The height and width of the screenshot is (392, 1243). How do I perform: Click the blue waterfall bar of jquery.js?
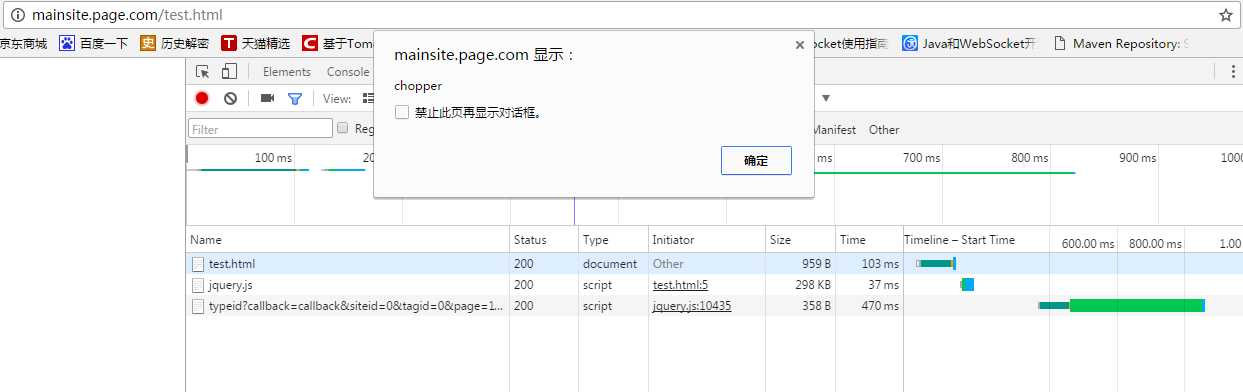point(967,284)
